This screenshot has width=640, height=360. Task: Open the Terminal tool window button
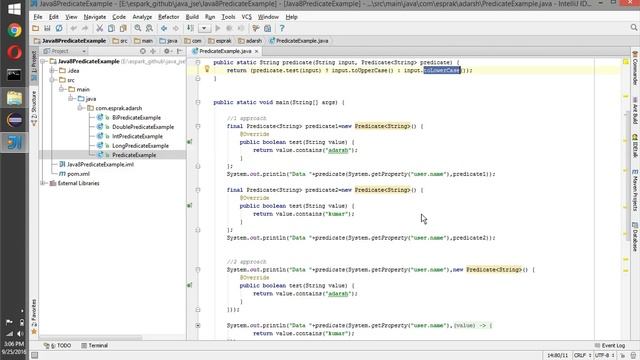(x=95, y=345)
